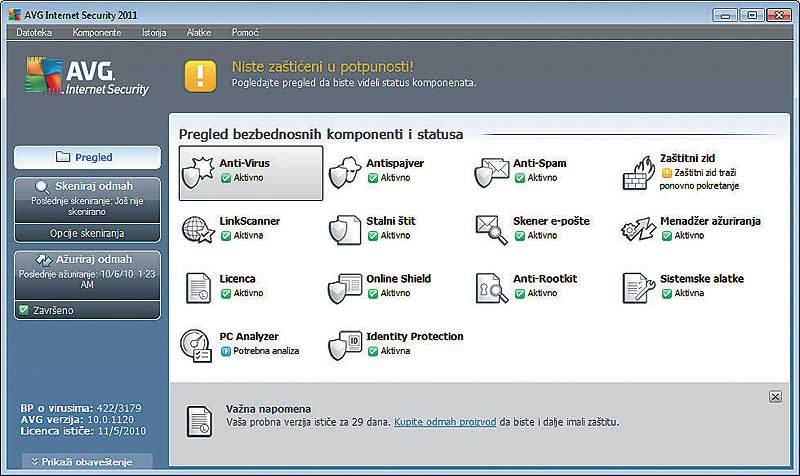Click the AVG Internet Security logo
800x476 pixels.
pos(87,77)
